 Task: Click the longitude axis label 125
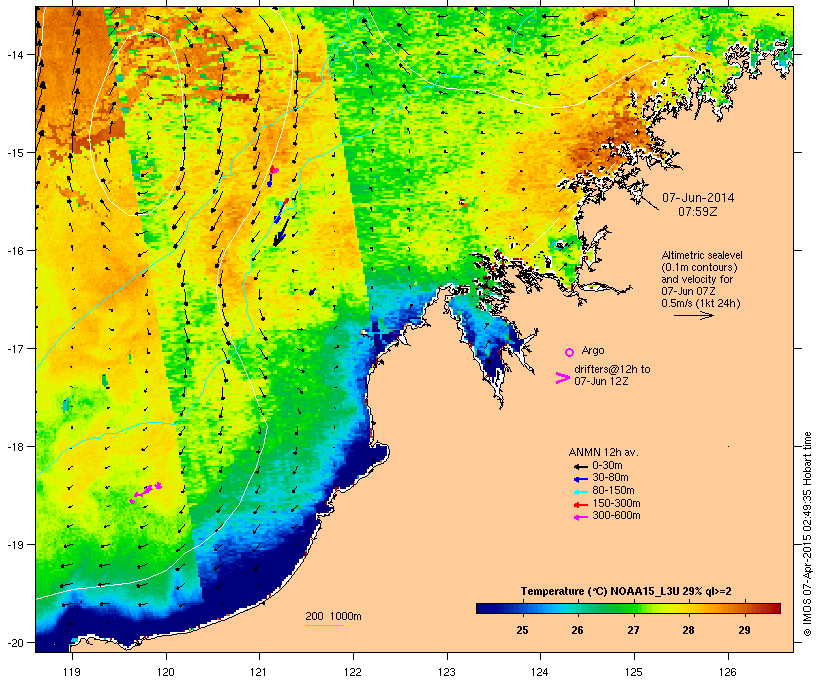click(634, 672)
